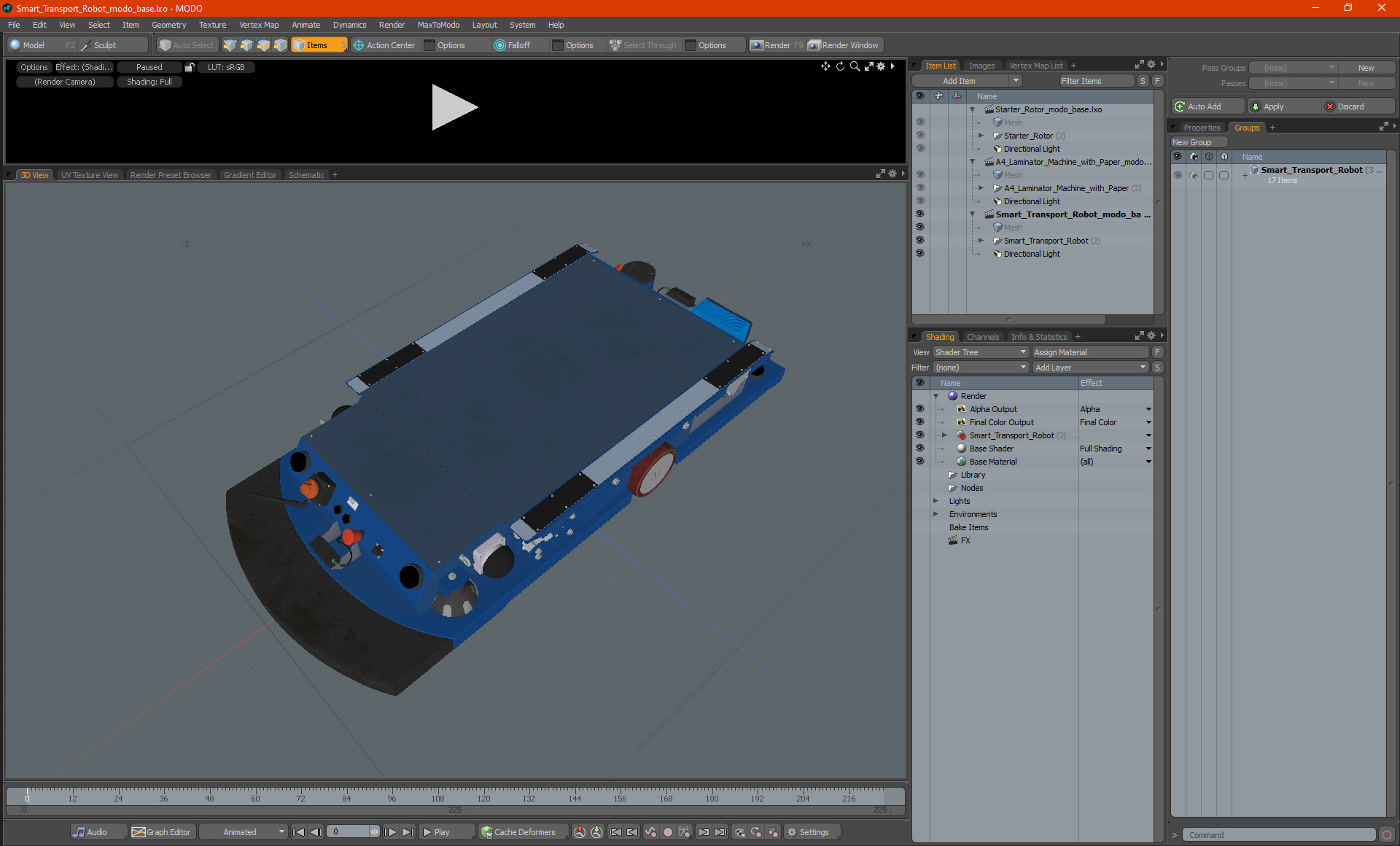Switch to the Images tab
Screen dimensions: 1400x846
(x=981, y=66)
